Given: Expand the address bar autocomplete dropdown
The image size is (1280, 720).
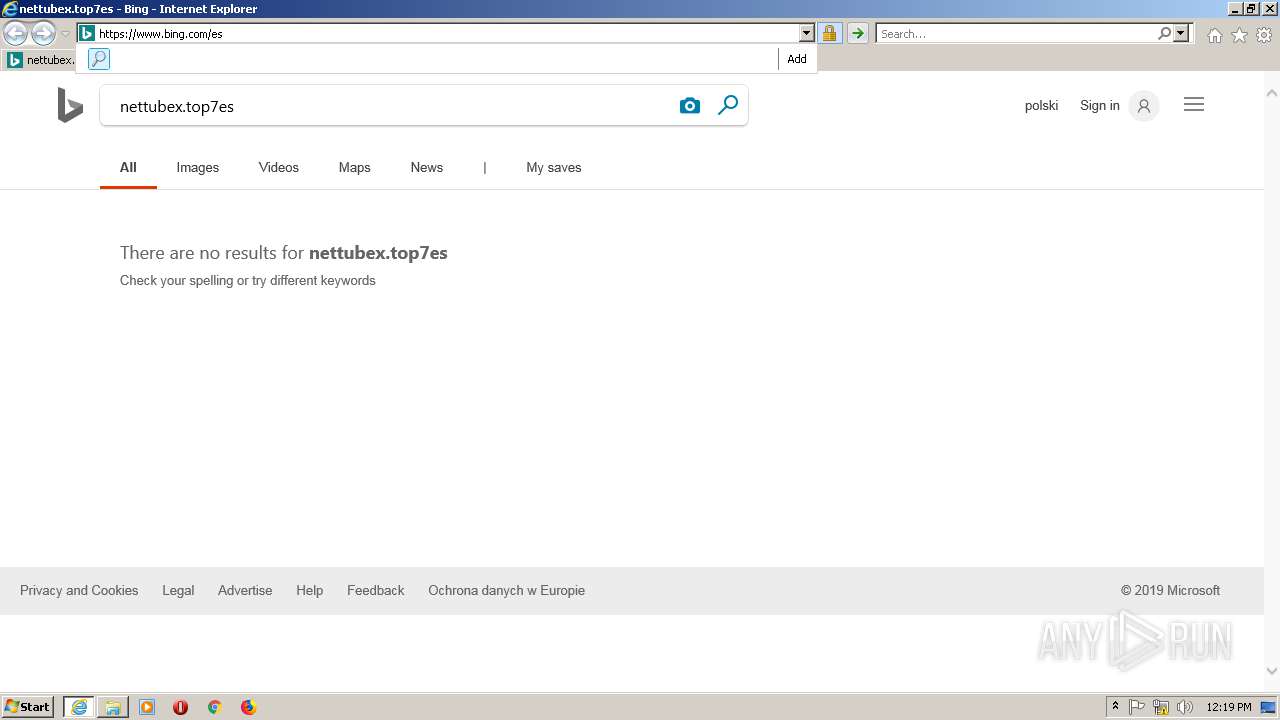Looking at the screenshot, I should (x=807, y=33).
